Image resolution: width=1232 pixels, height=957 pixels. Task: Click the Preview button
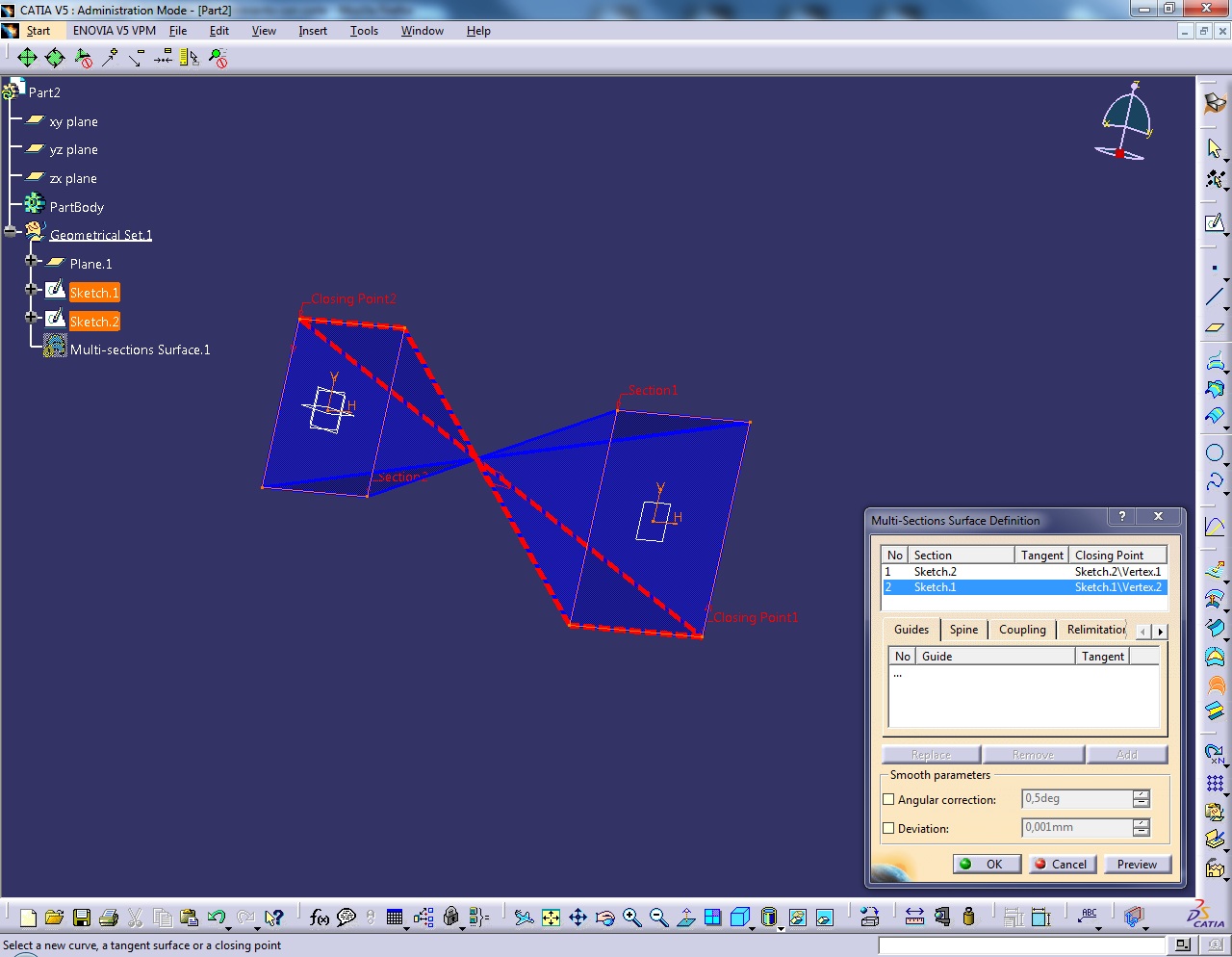coord(1137,865)
